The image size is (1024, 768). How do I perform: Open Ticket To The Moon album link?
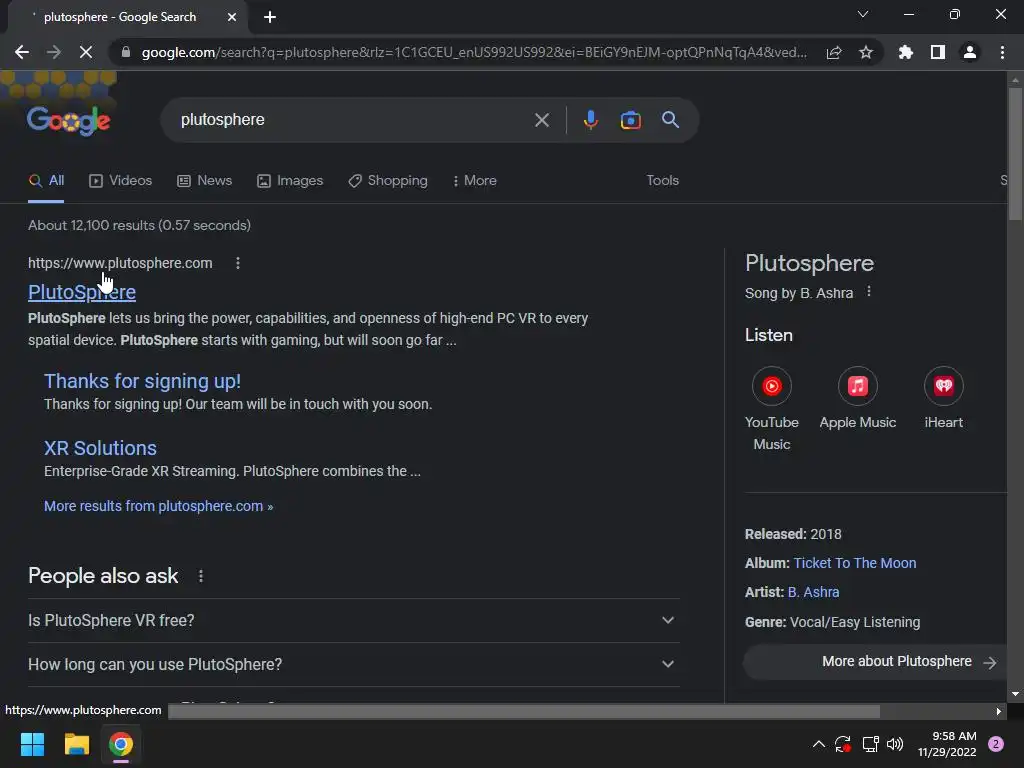point(855,563)
